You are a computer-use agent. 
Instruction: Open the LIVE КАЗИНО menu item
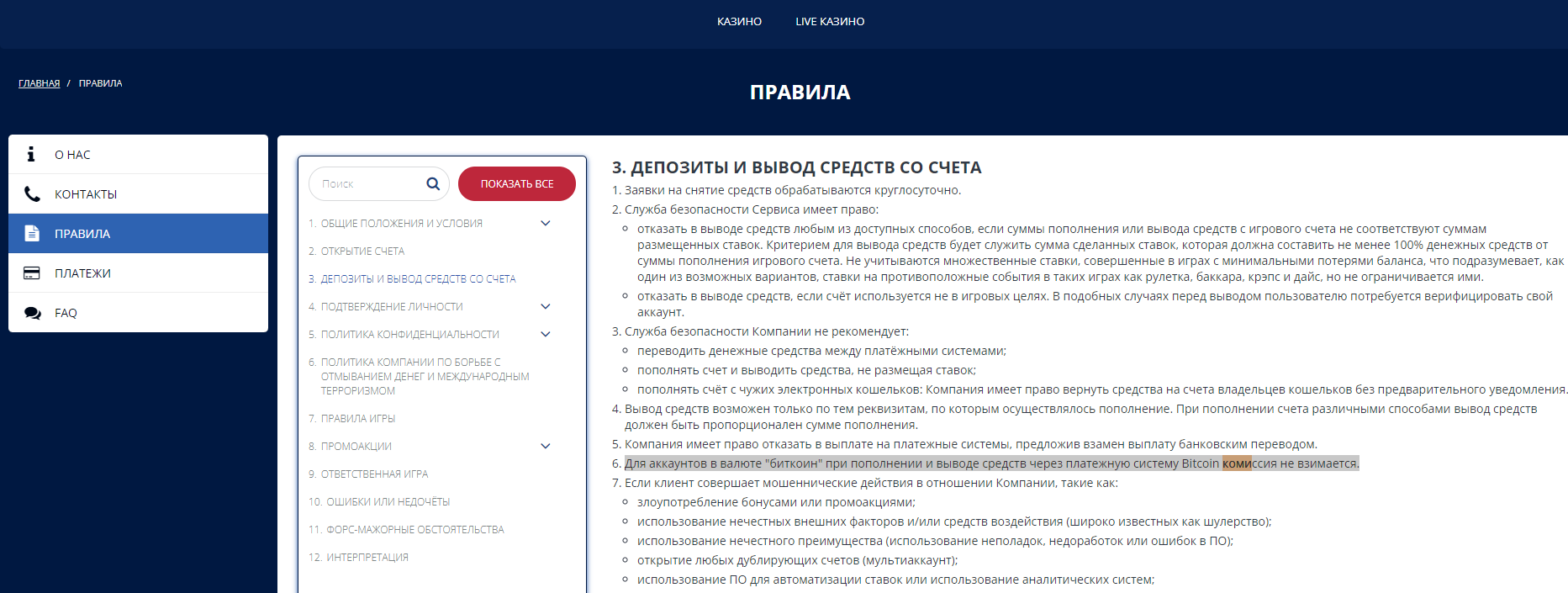point(830,22)
